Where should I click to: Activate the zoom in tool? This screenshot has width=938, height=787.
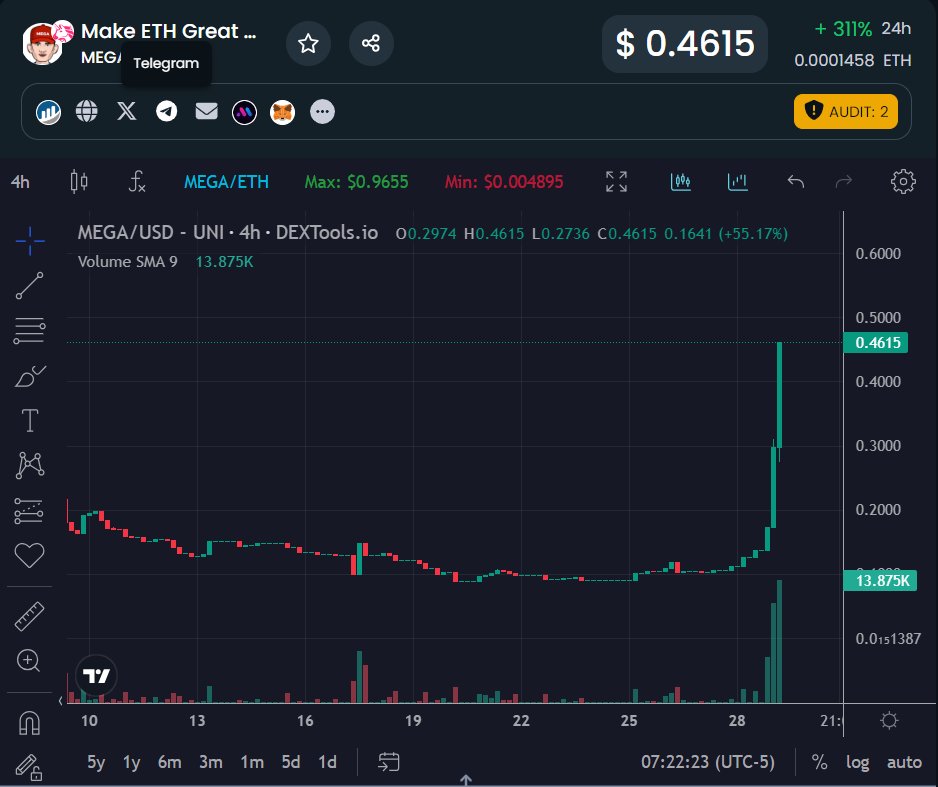(x=29, y=661)
